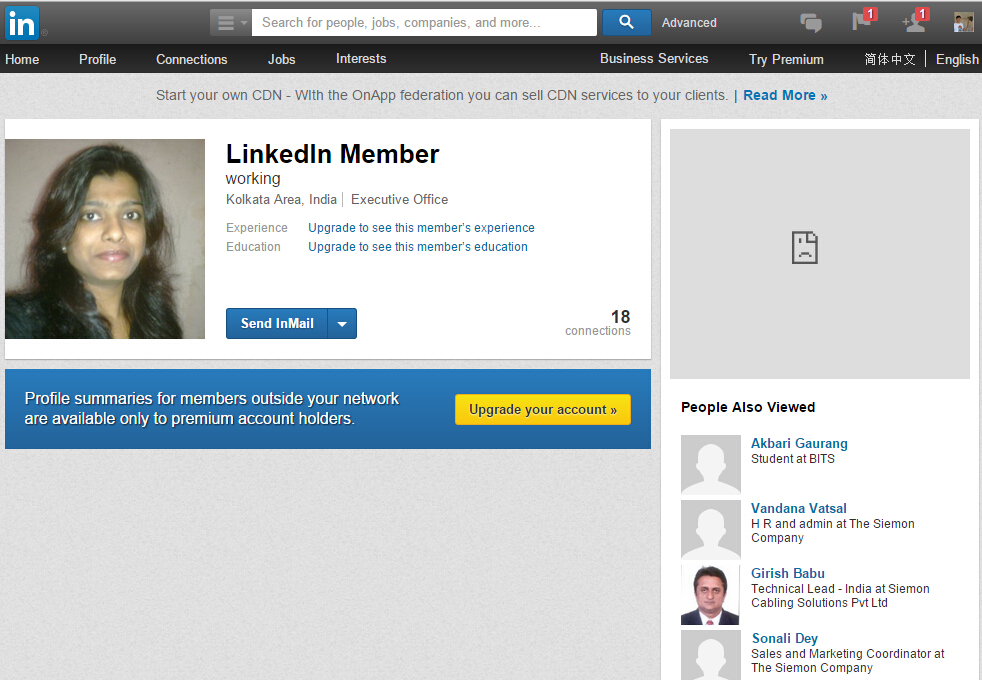Click Girish Babu's profile thumbnail photo
Screen dimensions: 982x680
710,593
